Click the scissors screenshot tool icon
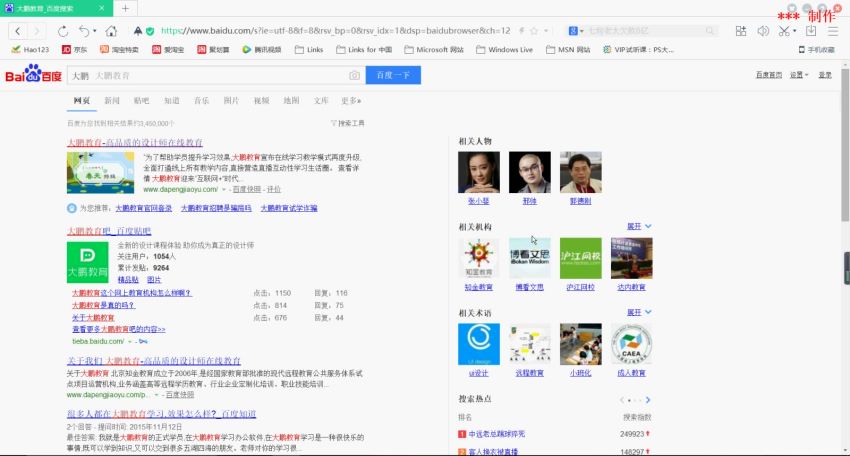850x456 pixels. [x=784, y=31]
